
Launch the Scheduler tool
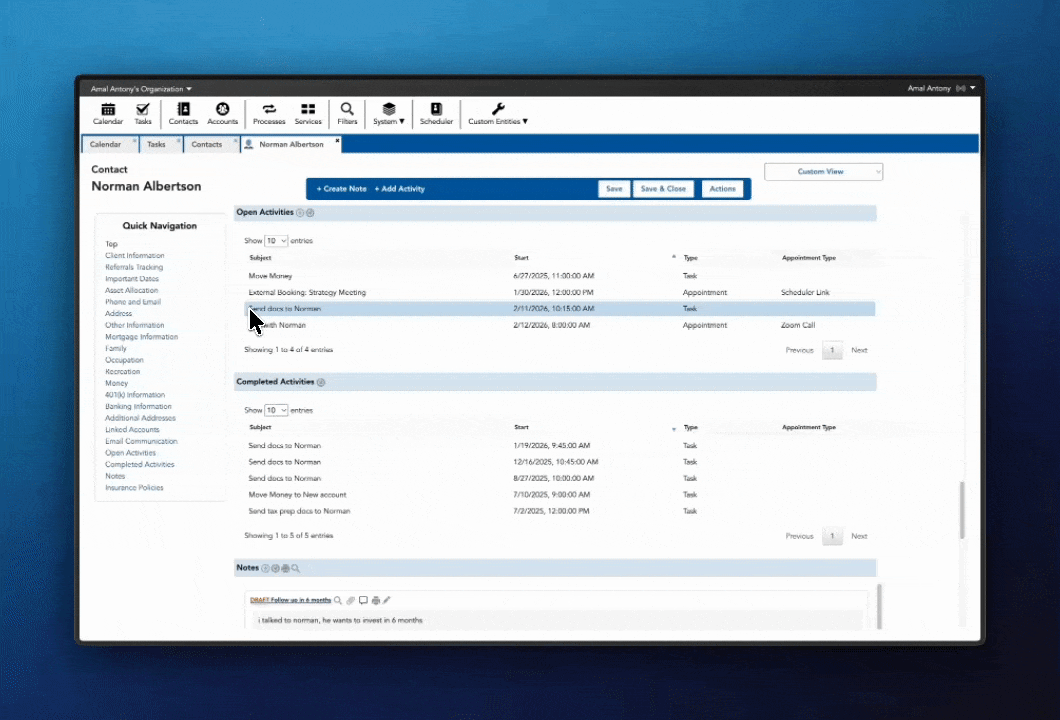(x=435, y=112)
